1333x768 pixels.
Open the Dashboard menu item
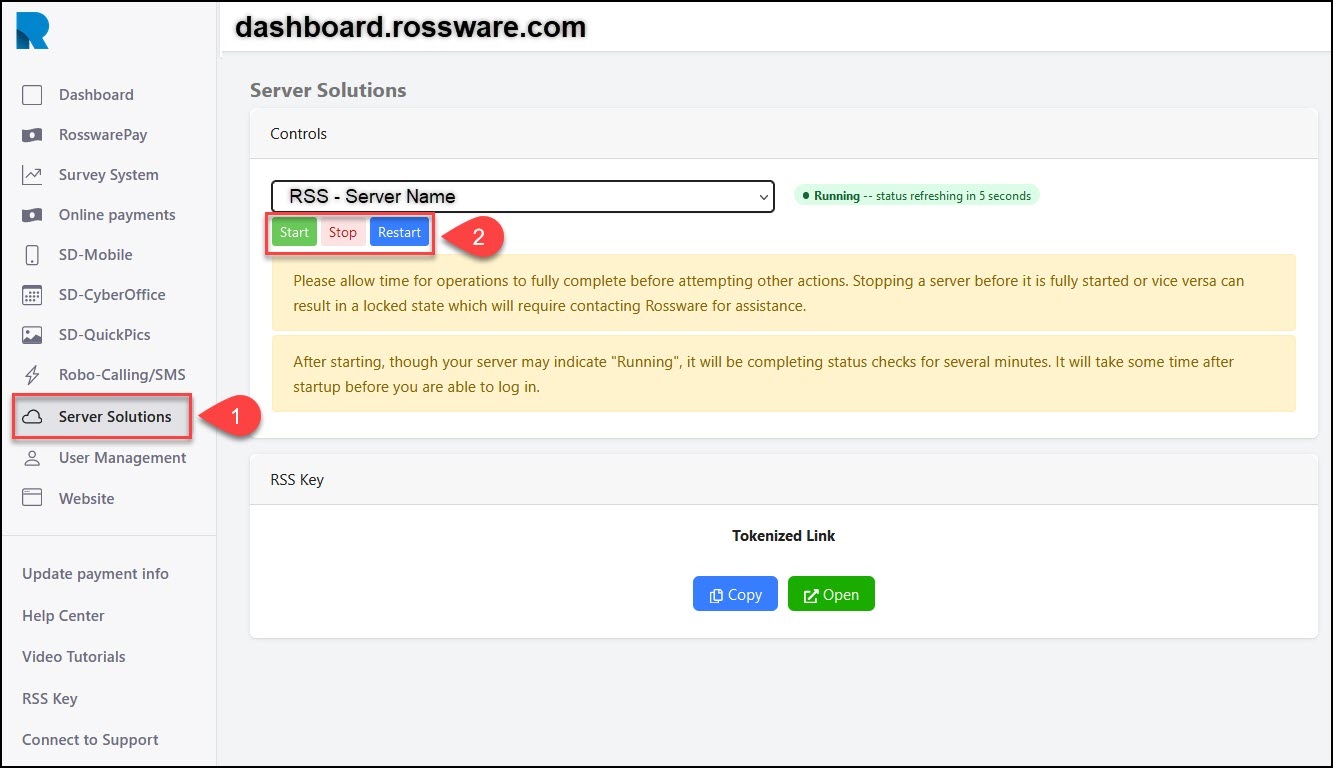96,95
